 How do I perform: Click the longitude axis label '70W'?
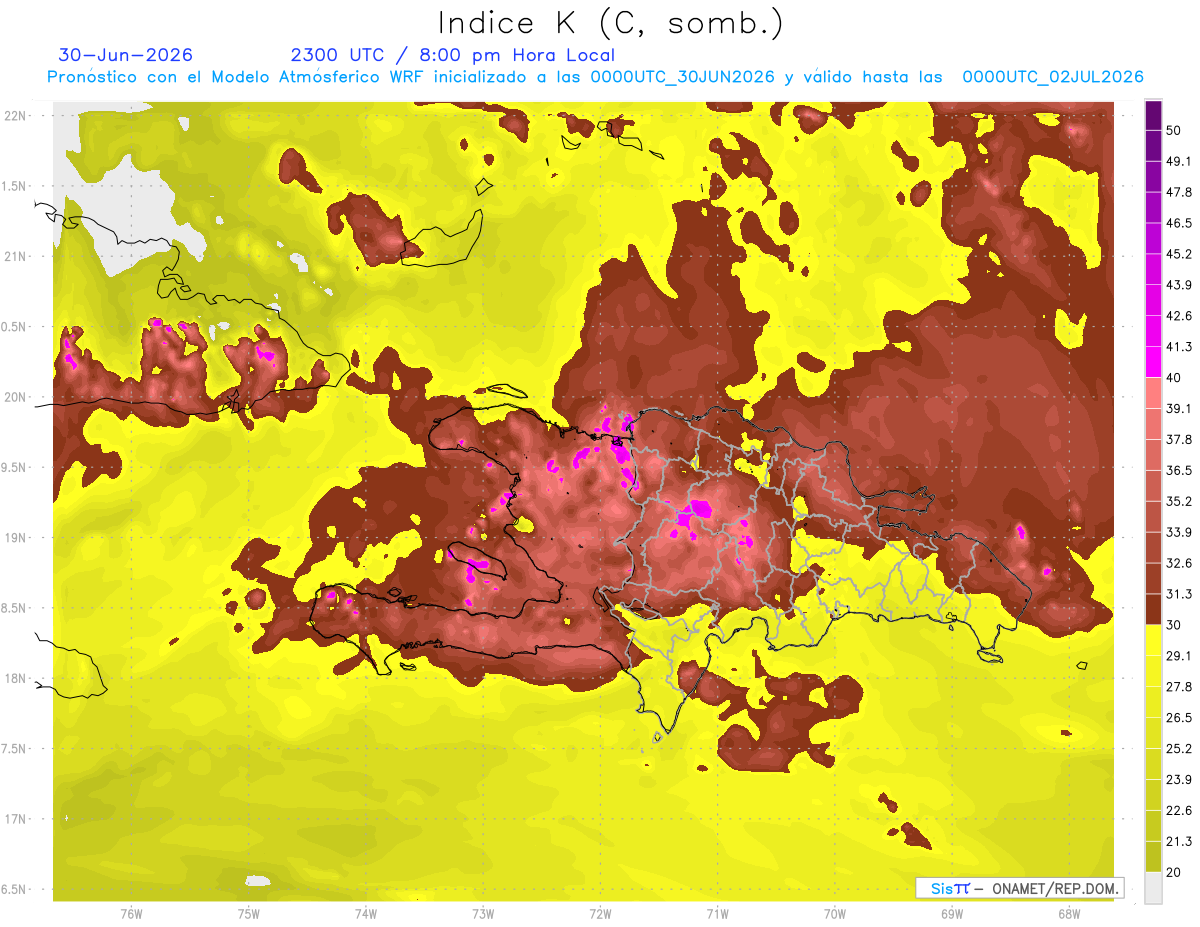[835, 914]
